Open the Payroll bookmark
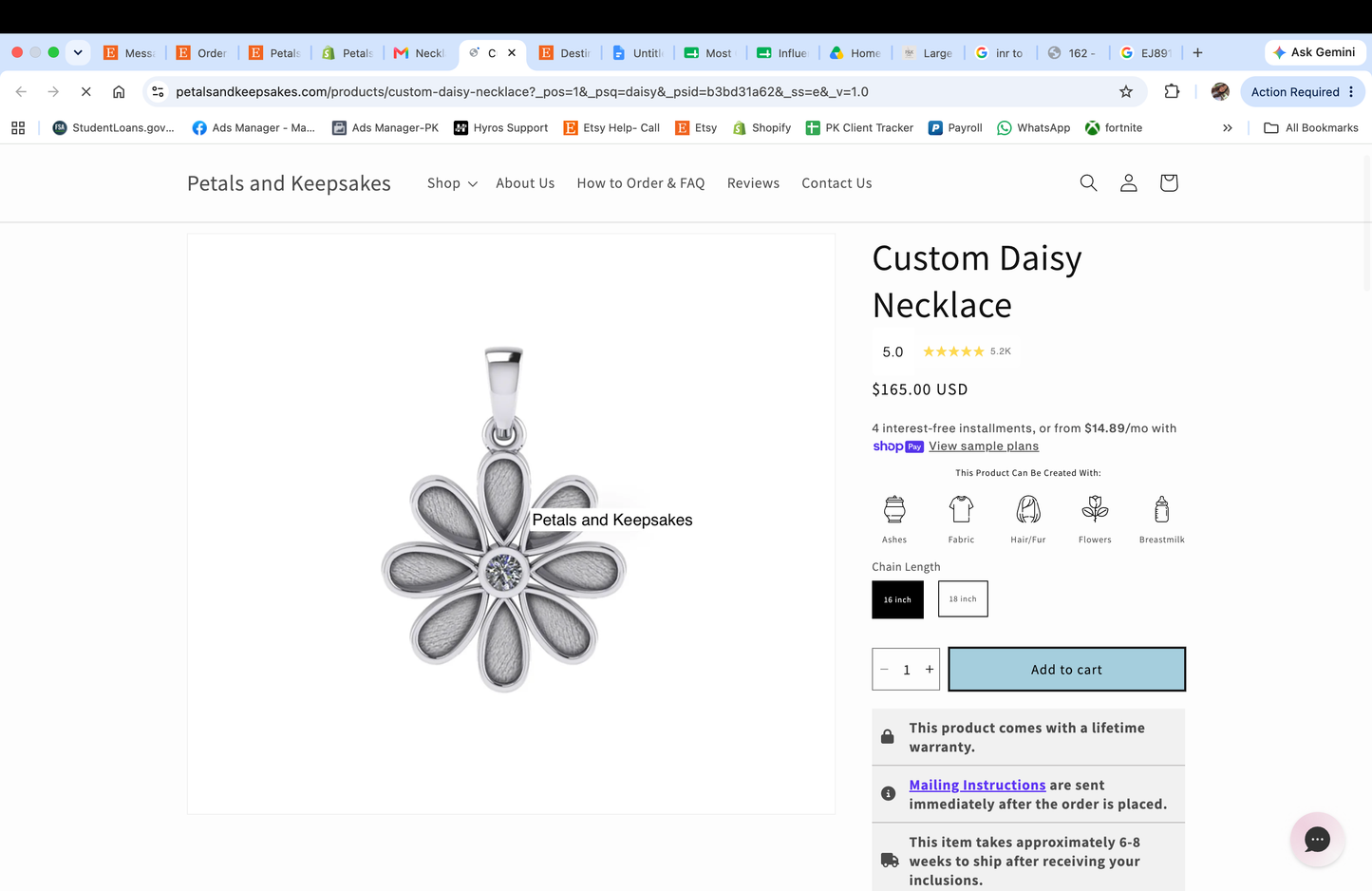This screenshot has height=891, width=1372. click(x=955, y=127)
